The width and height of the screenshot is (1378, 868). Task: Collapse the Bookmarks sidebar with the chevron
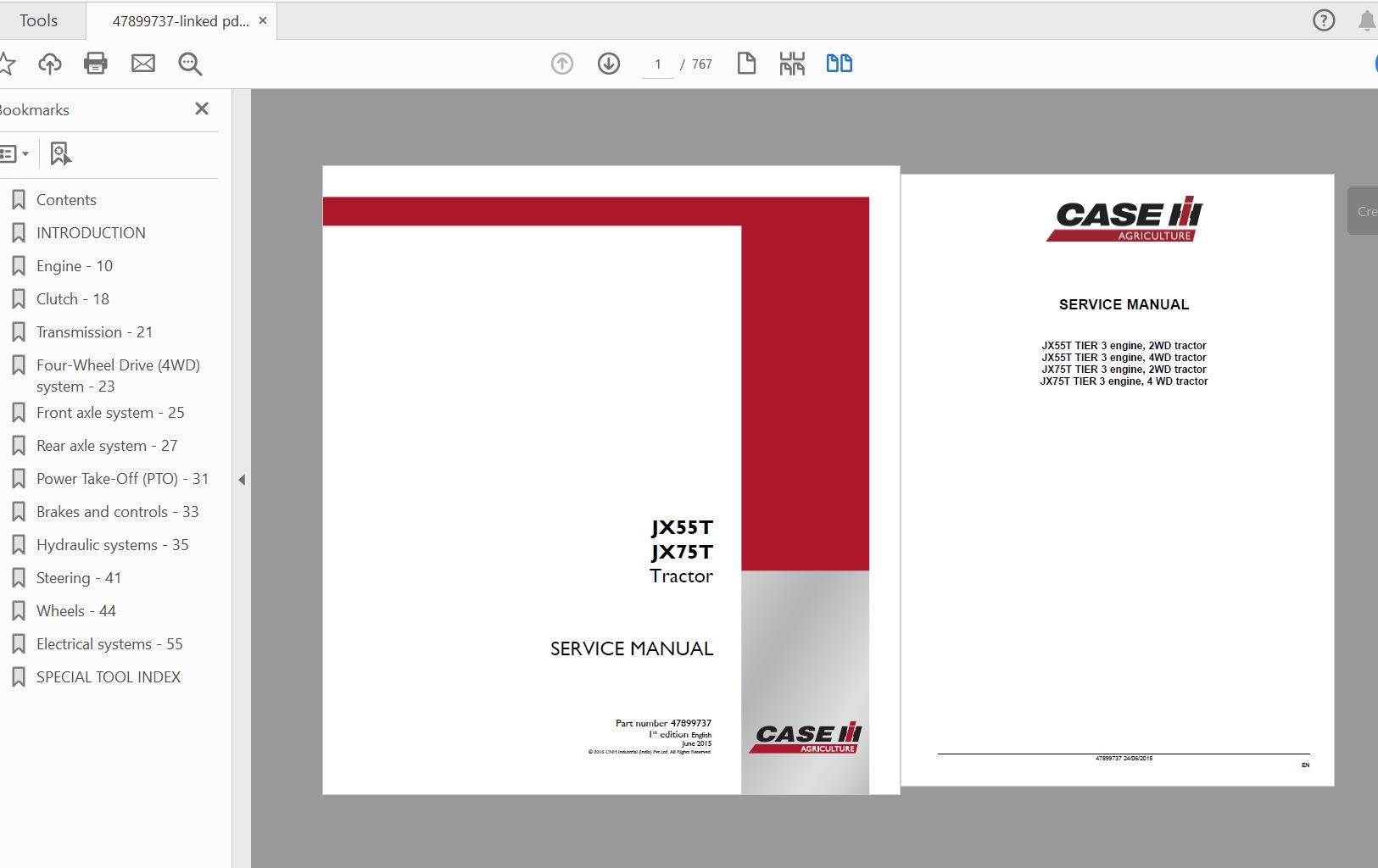[243, 480]
